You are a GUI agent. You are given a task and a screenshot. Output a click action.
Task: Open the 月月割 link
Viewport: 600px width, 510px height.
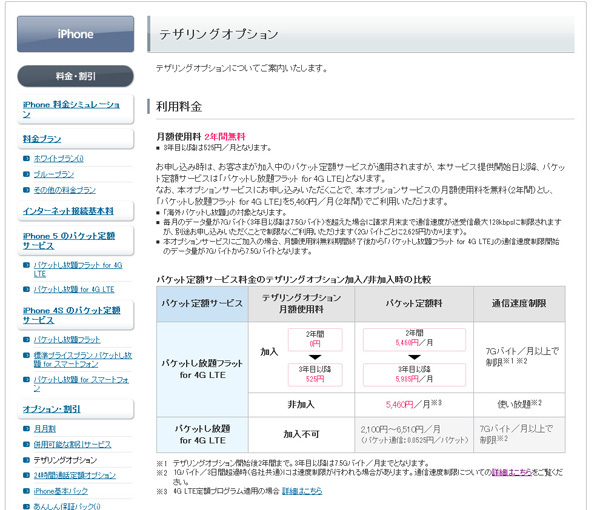(45, 428)
